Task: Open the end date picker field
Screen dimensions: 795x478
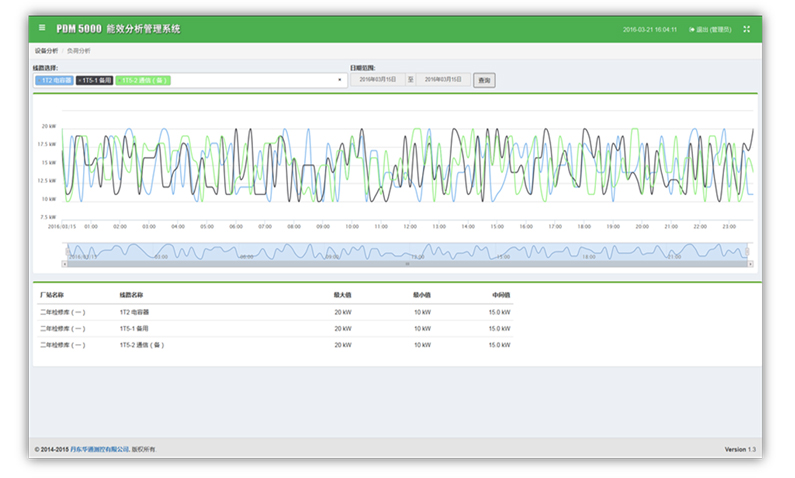Action: [x=443, y=79]
